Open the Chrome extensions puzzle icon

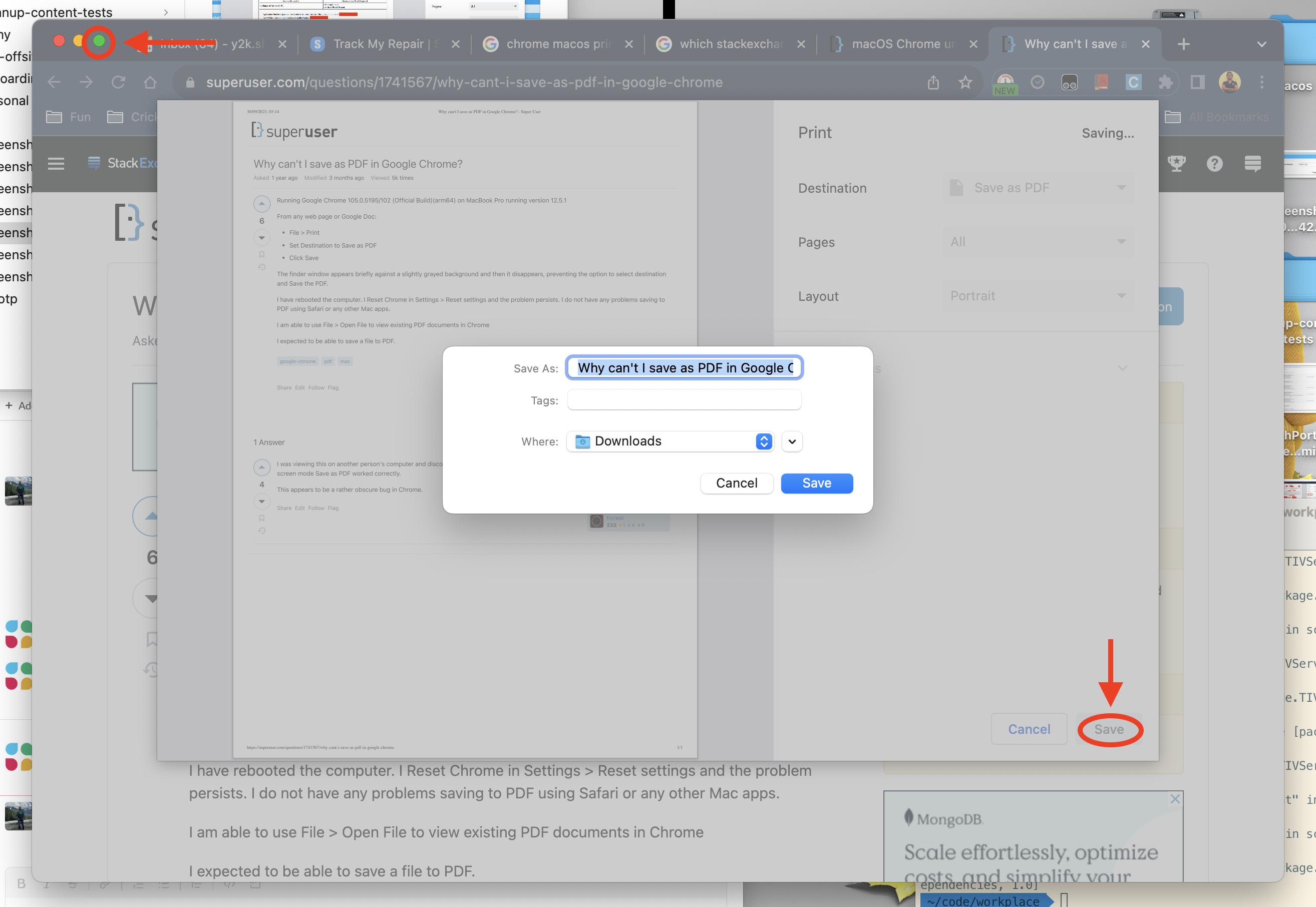[1165, 83]
